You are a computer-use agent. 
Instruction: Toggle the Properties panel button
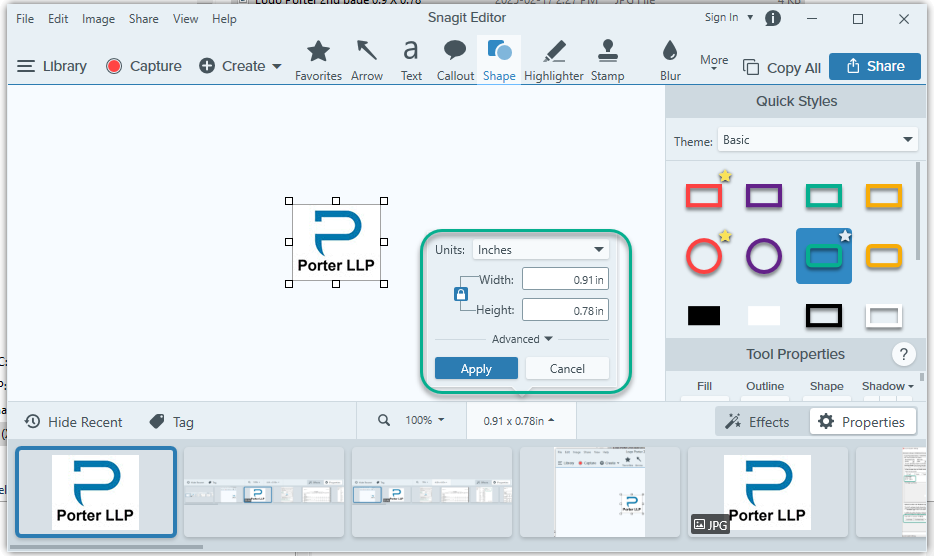(863, 422)
